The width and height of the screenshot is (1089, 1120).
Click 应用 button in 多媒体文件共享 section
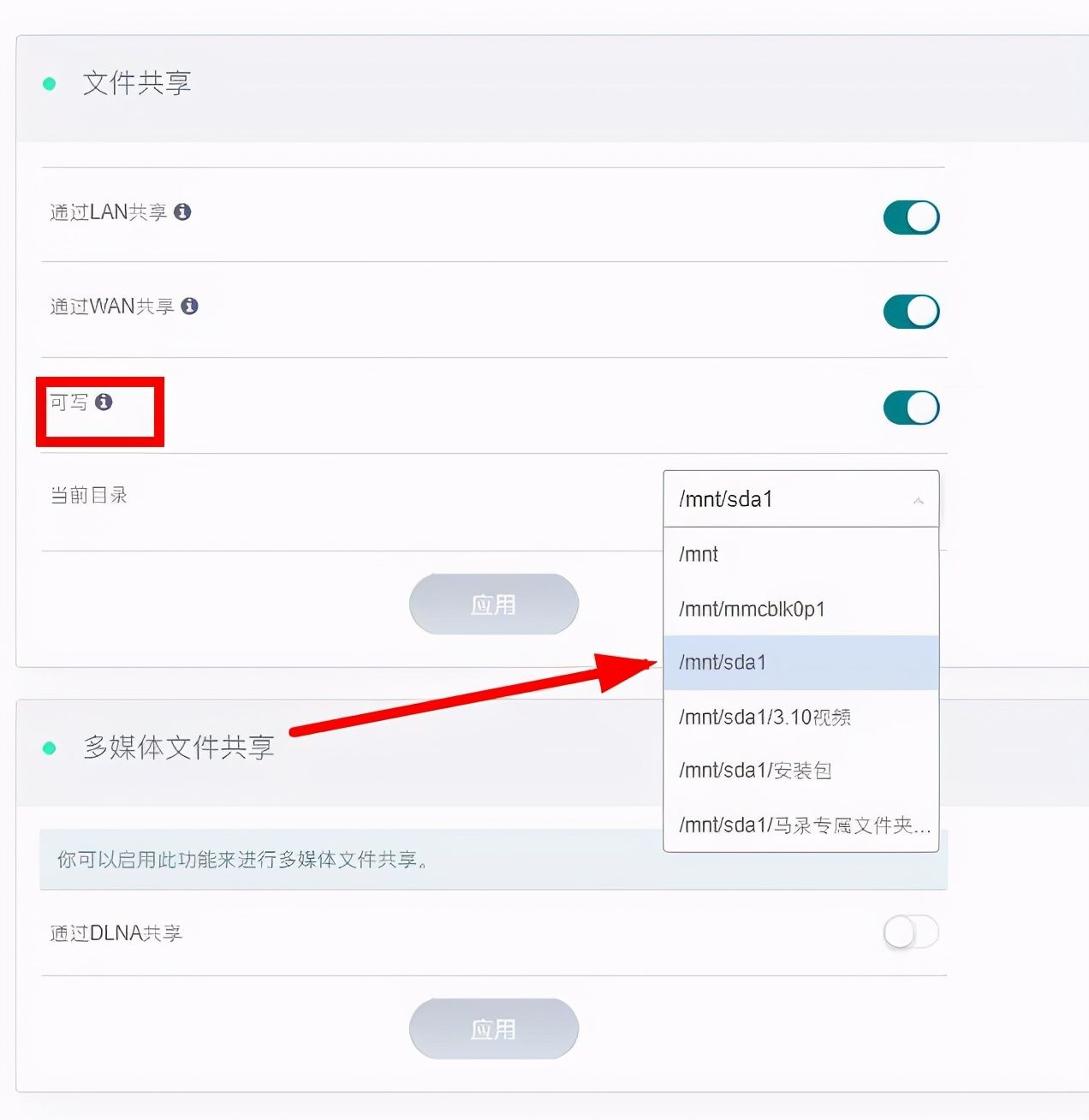pos(494,1029)
